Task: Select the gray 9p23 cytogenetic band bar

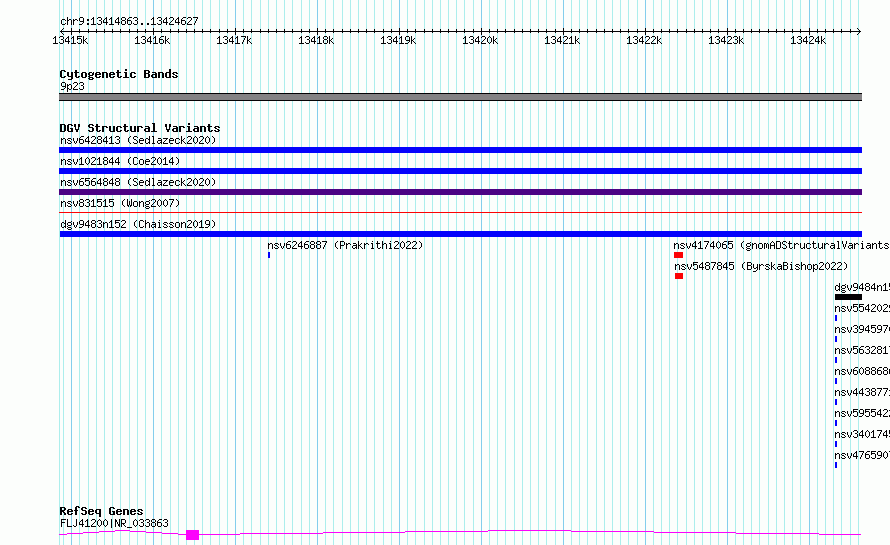Action: click(x=460, y=97)
